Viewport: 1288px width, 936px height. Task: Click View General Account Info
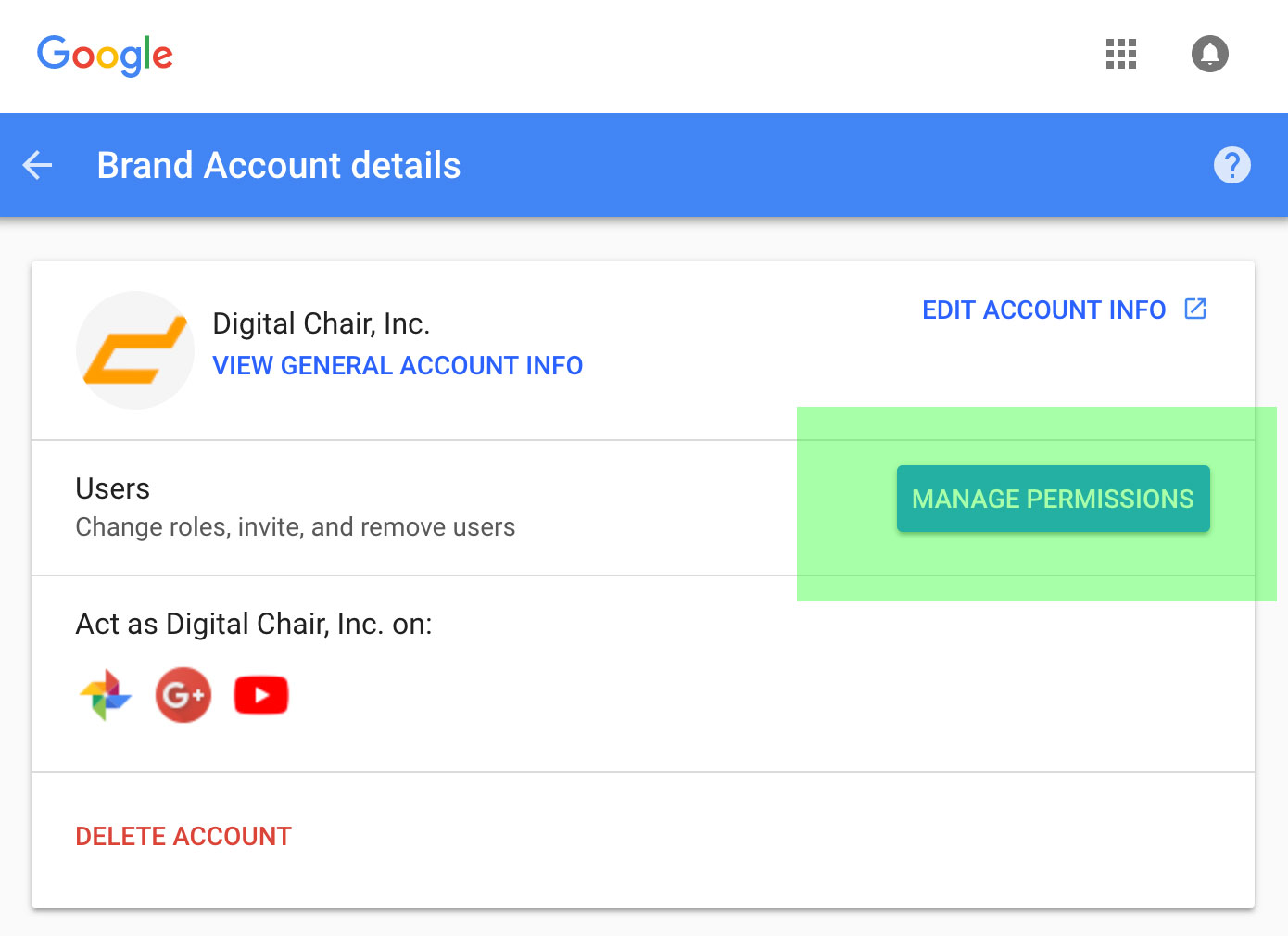pos(398,365)
